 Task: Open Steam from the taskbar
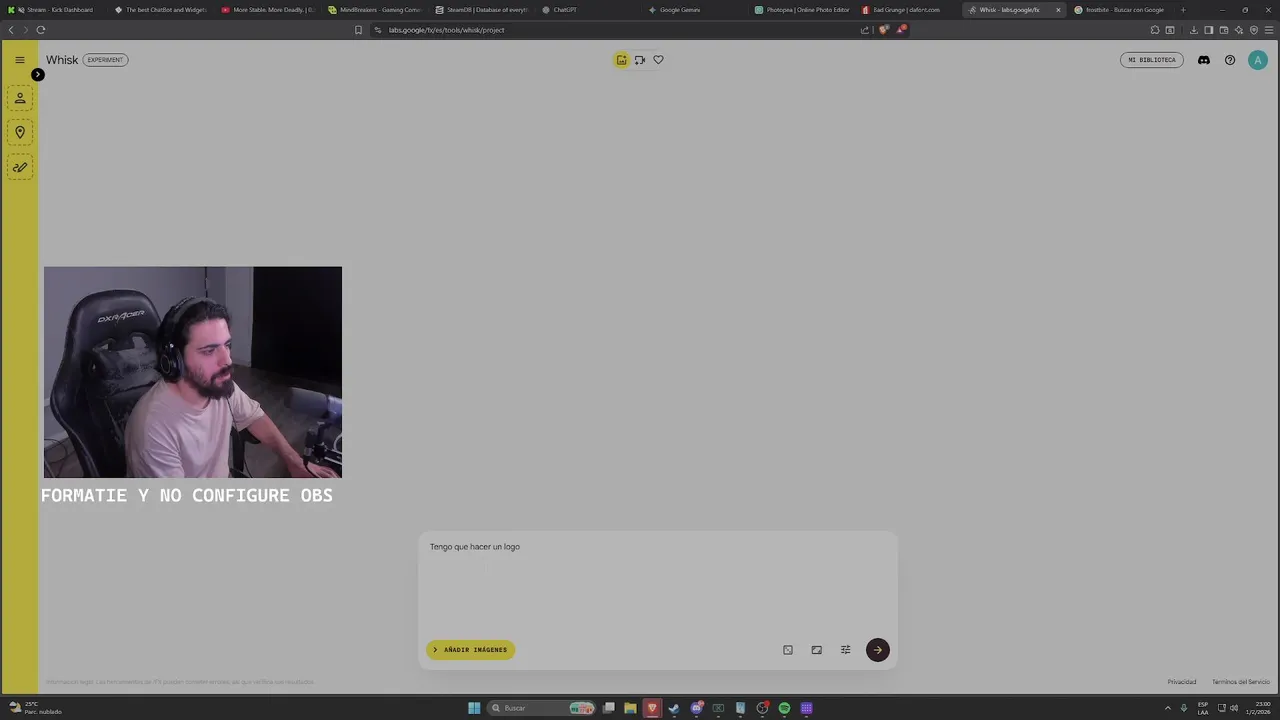pos(674,708)
